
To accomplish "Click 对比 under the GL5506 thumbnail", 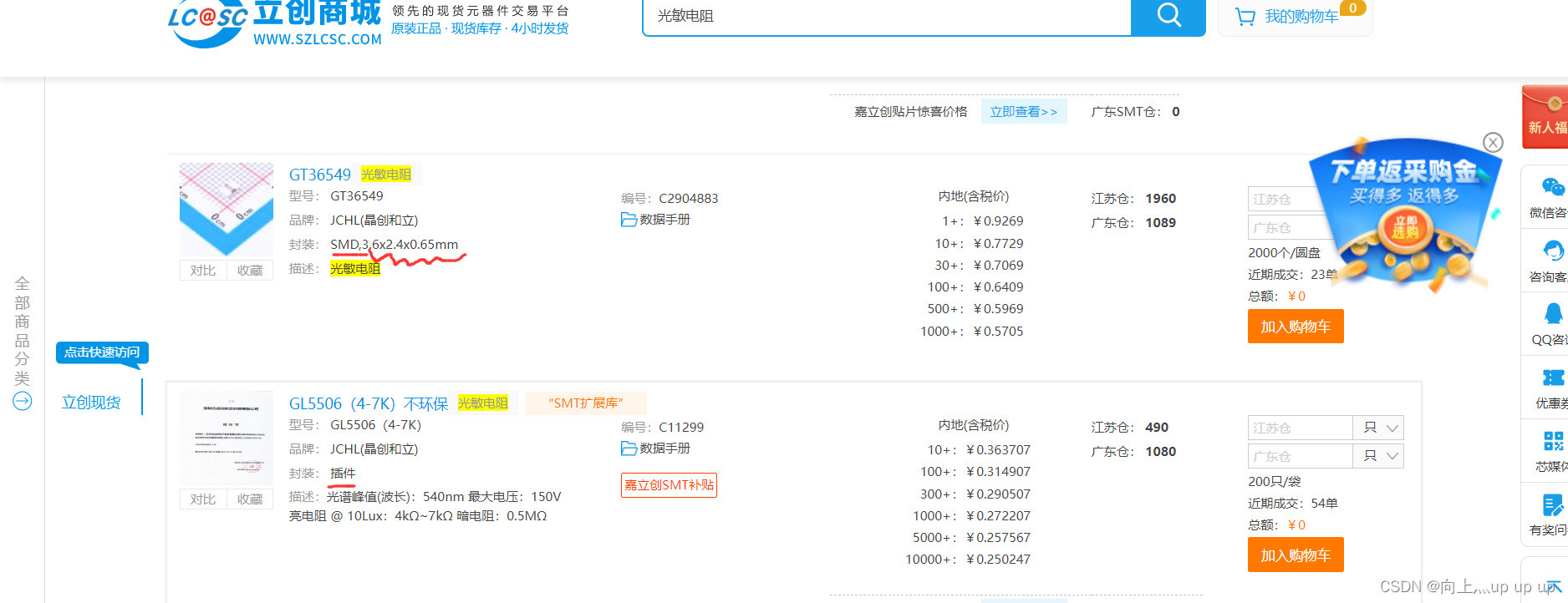I will point(203,499).
